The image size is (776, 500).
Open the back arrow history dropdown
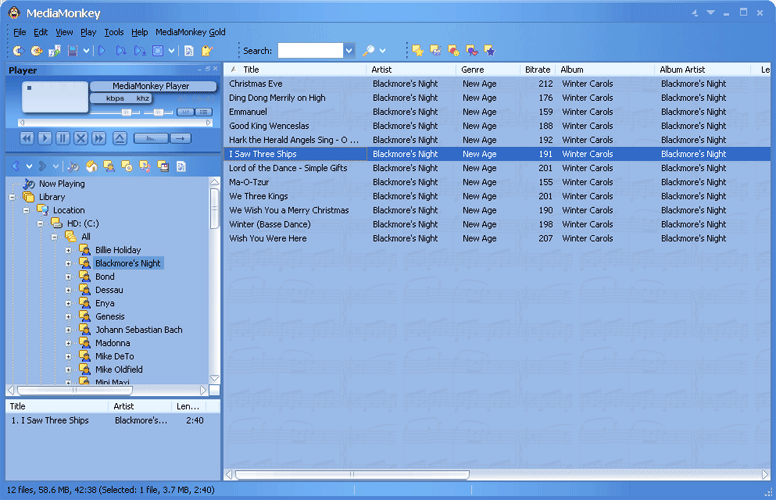pyautogui.click(x=29, y=166)
